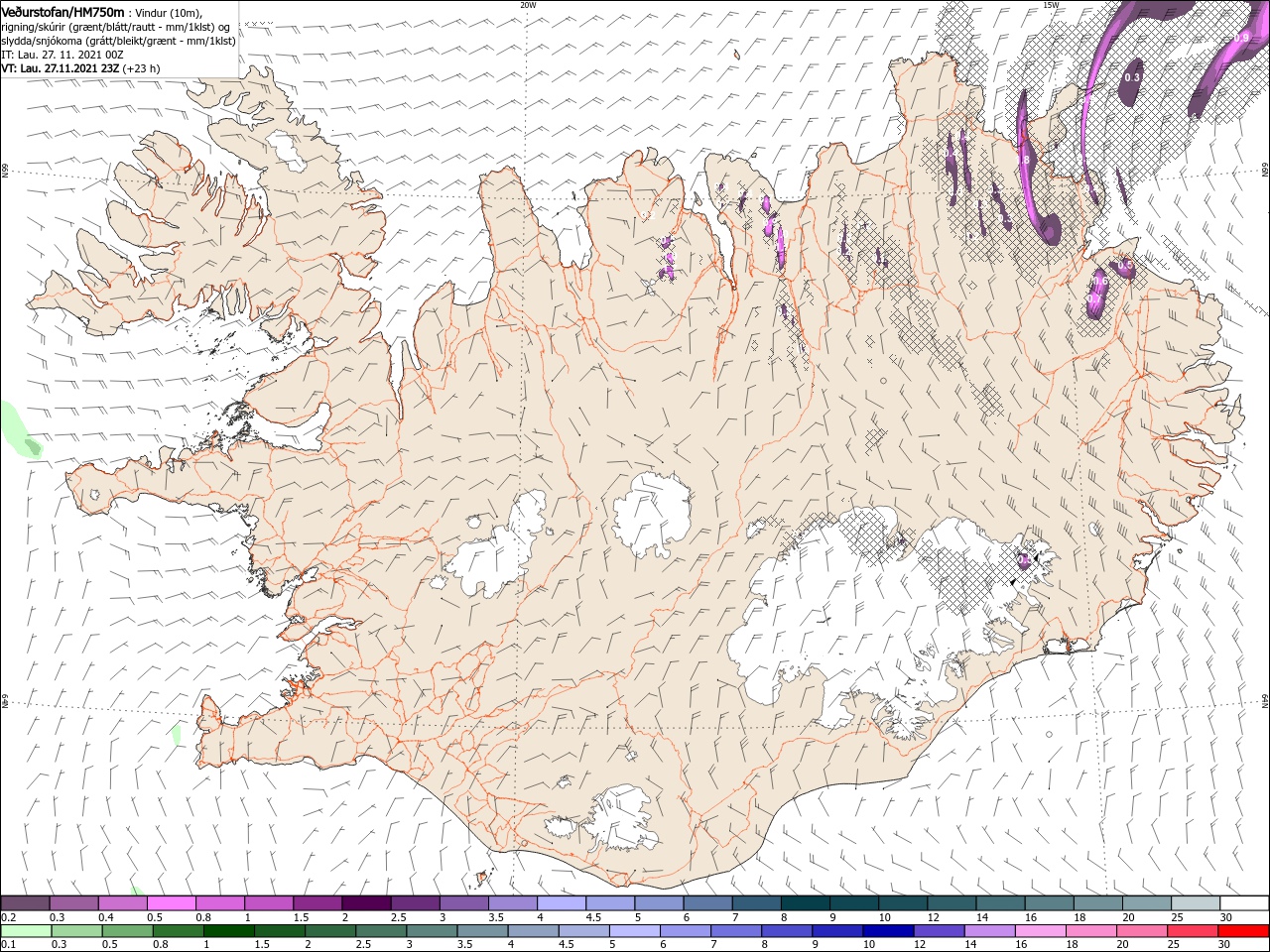Click the white 30 swatch ending the upper legend row
This screenshot has width=1270, height=952.
click(1244, 903)
